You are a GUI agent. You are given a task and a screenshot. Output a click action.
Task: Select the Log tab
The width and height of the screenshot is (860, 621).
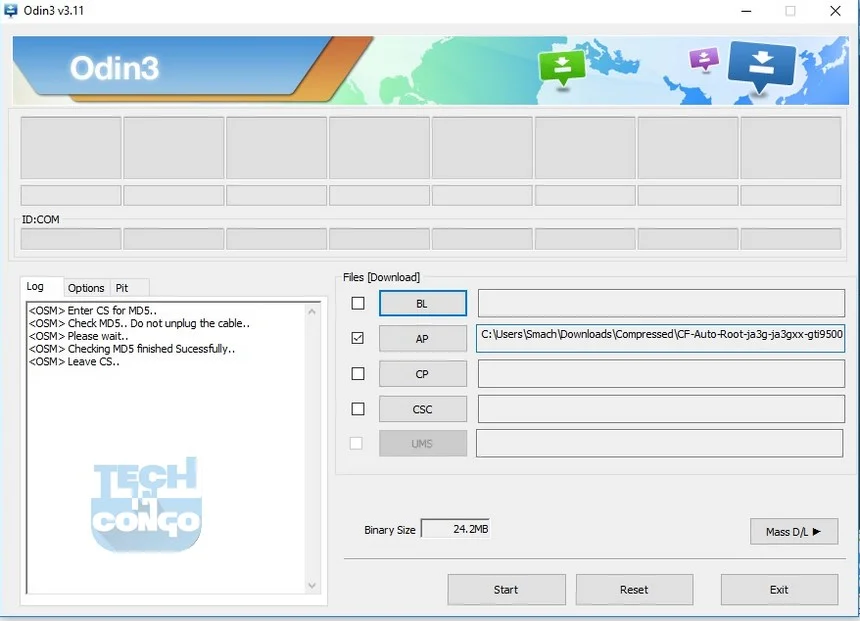(40, 286)
